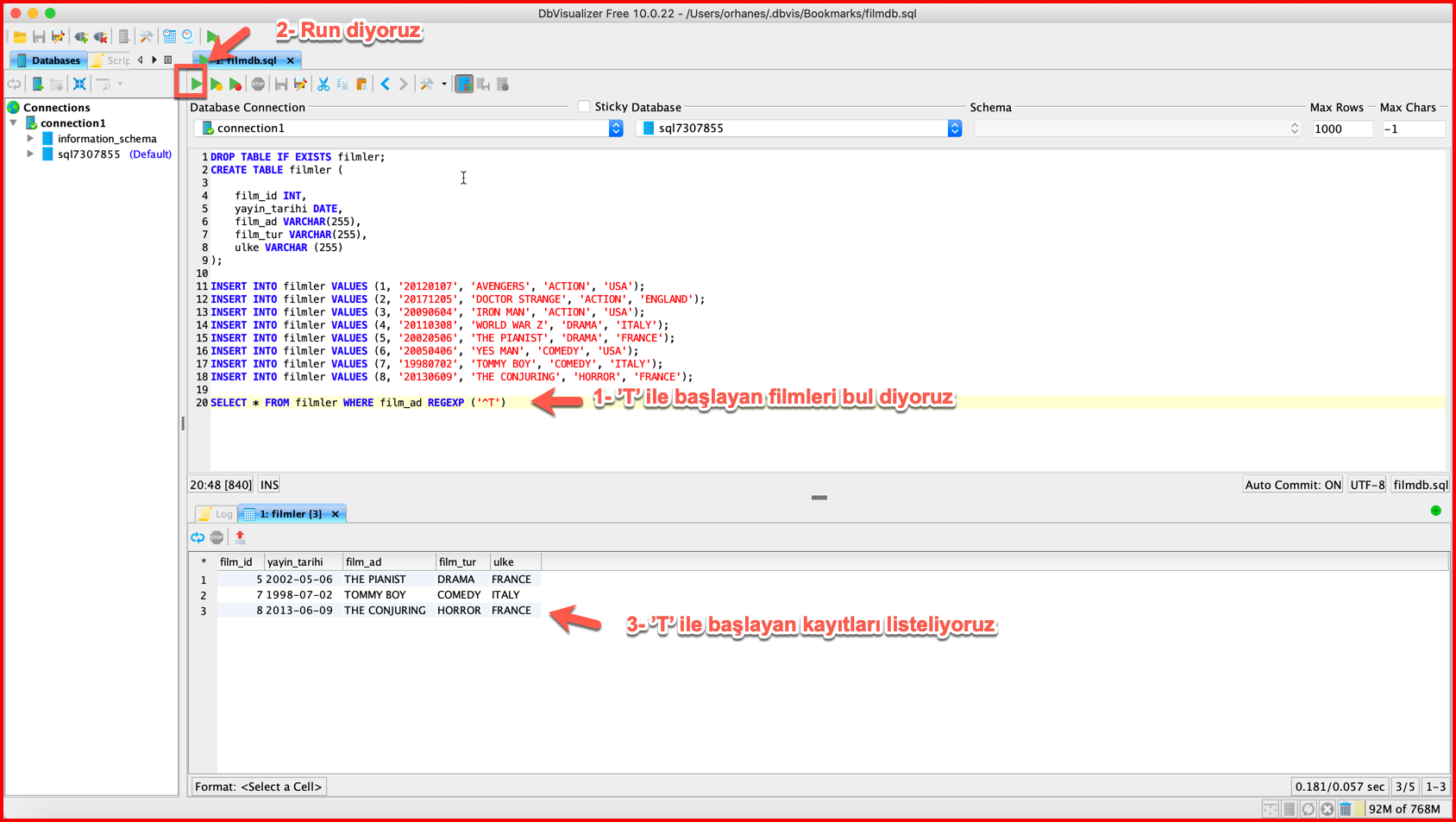This screenshot has width=1456, height=822.
Task: Click the blue refresh icon above result grid
Action: tap(198, 536)
